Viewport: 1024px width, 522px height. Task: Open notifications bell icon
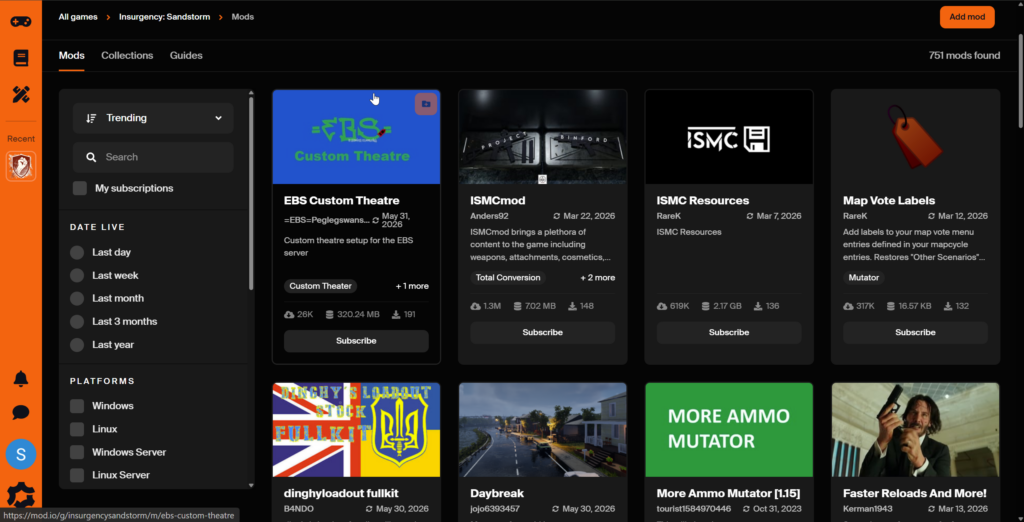(x=21, y=378)
